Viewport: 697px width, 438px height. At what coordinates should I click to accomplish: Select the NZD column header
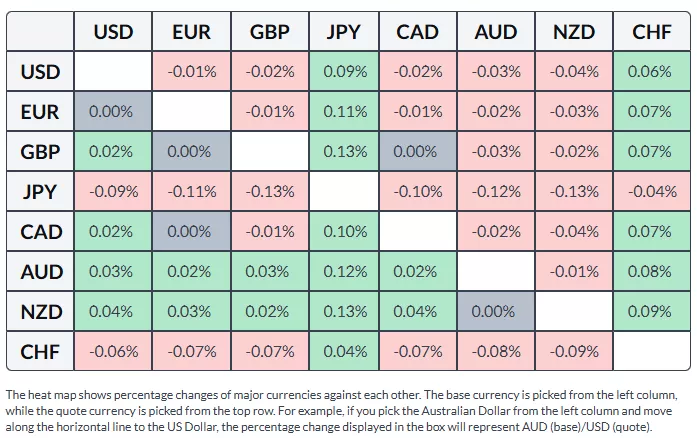click(x=574, y=32)
